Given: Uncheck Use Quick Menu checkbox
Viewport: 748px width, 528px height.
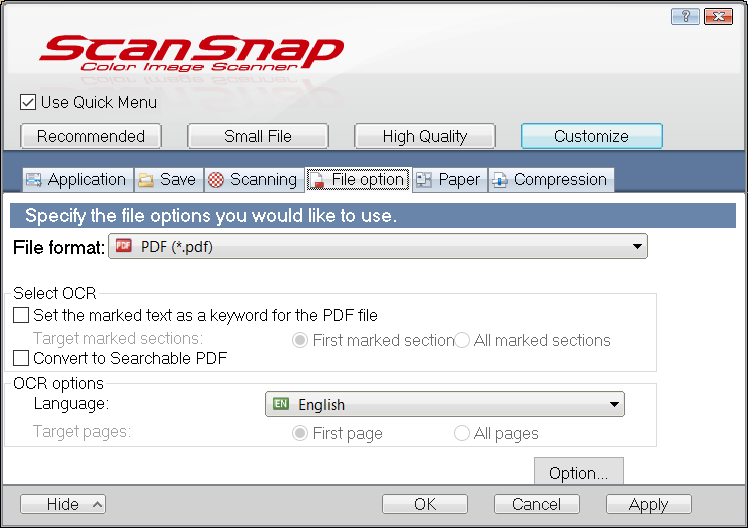Looking at the screenshot, I should 28,102.
